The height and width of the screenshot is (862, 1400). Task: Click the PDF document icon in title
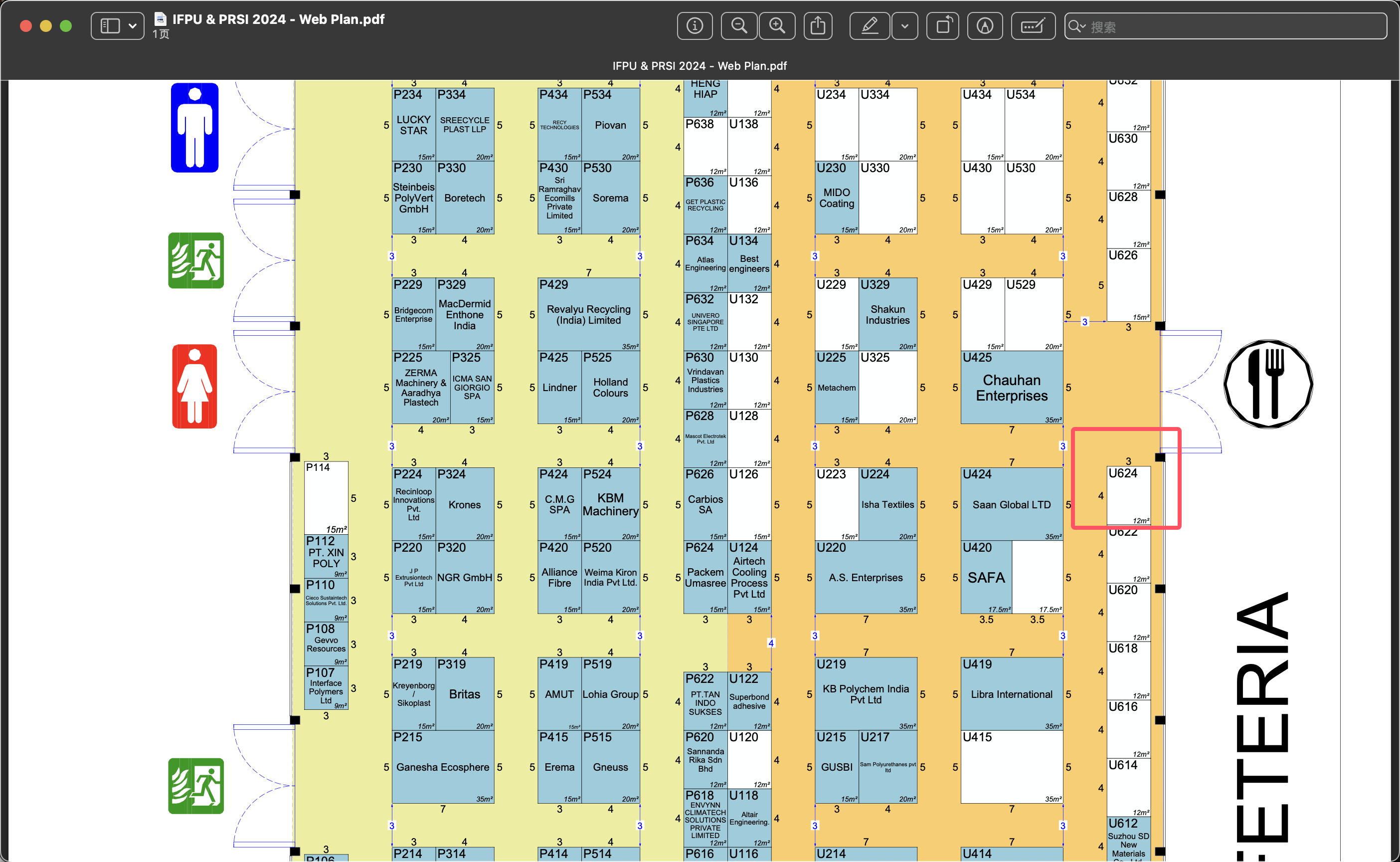tap(160, 19)
